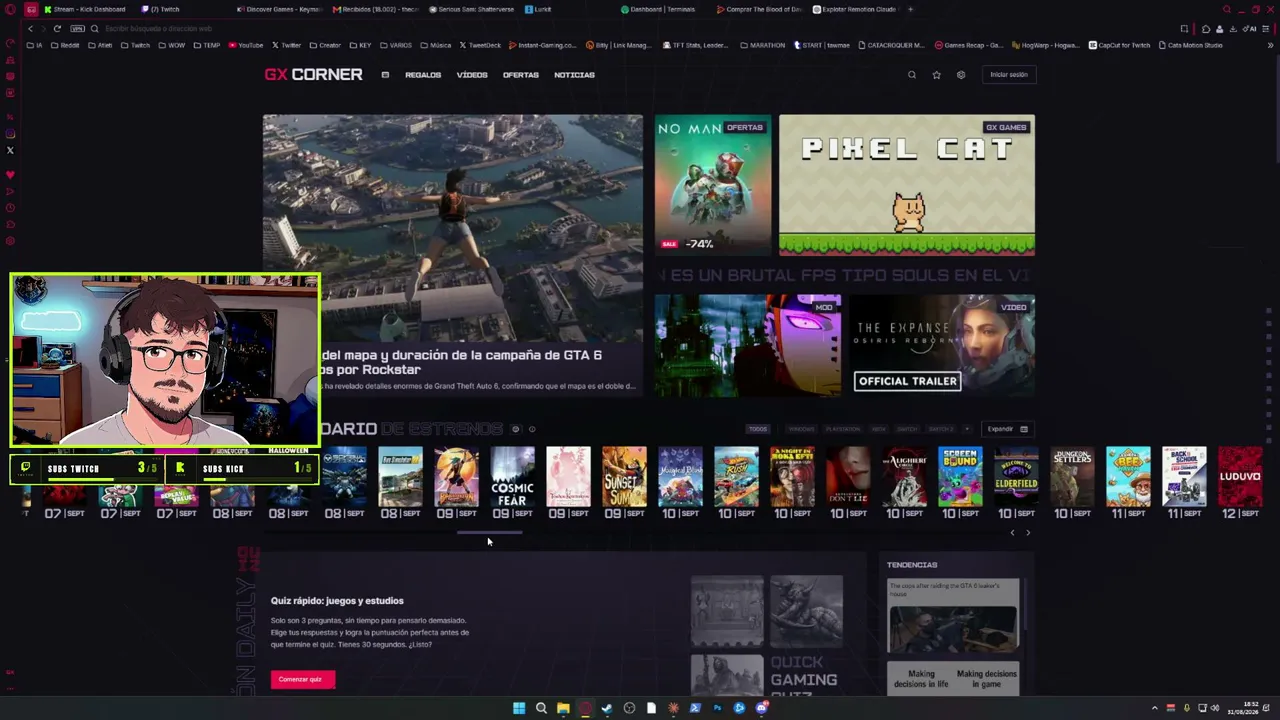Open File Explorer from the taskbar
This screenshot has height=720, width=1280.
pyautogui.click(x=563, y=708)
